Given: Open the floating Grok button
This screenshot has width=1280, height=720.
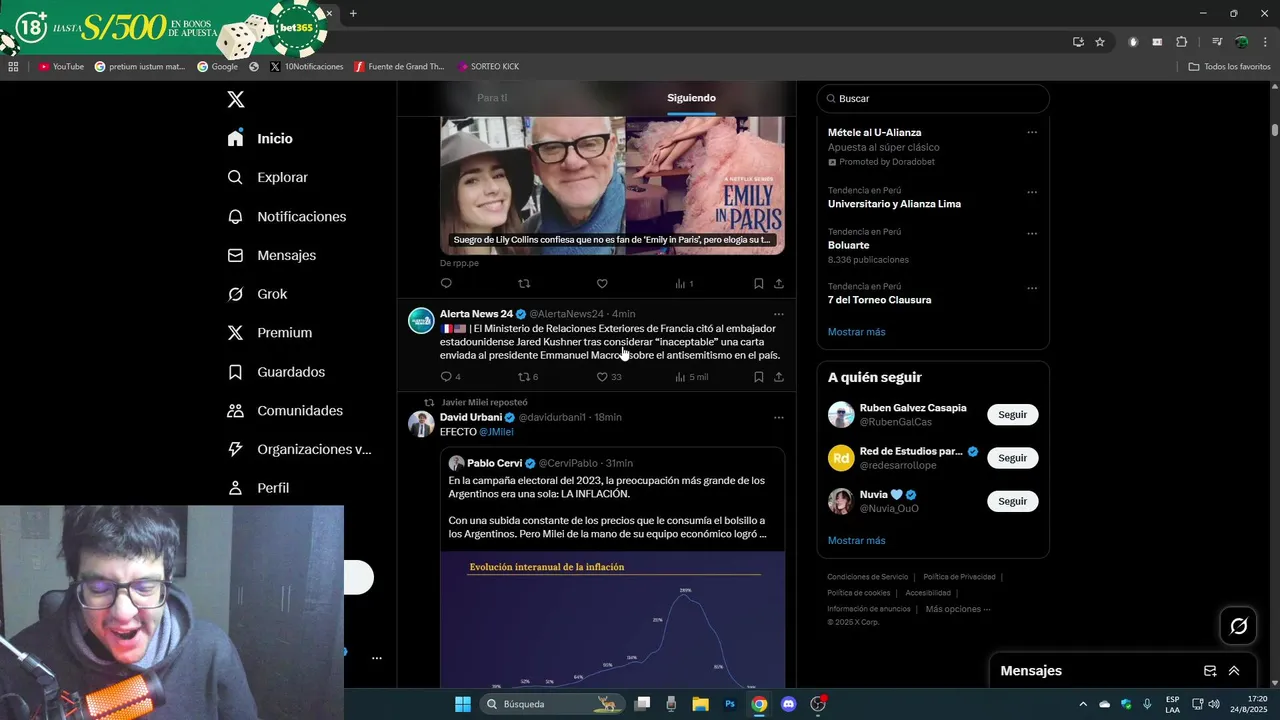Looking at the screenshot, I should pyautogui.click(x=1239, y=626).
